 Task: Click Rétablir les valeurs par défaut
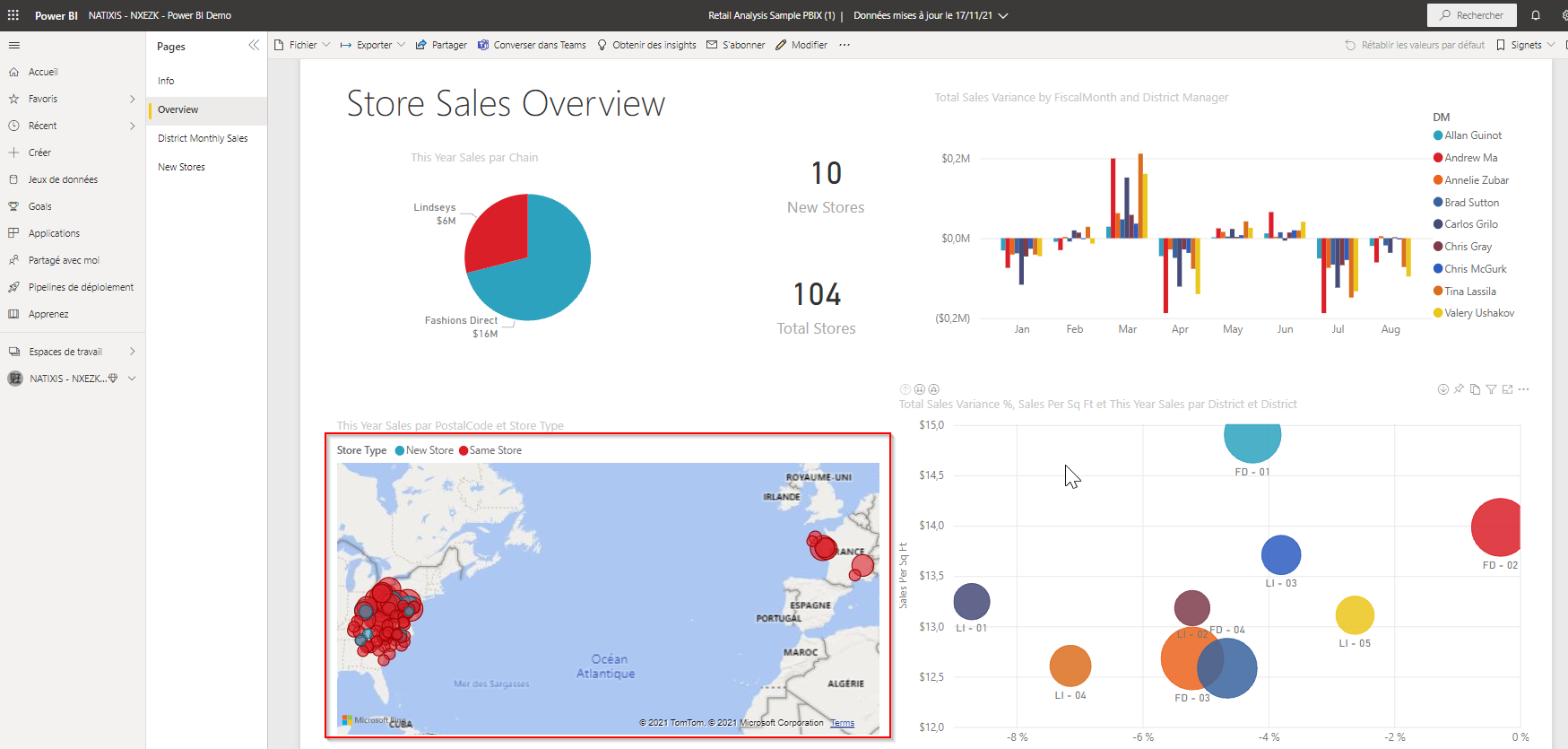pyautogui.click(x=1415, y=45)
